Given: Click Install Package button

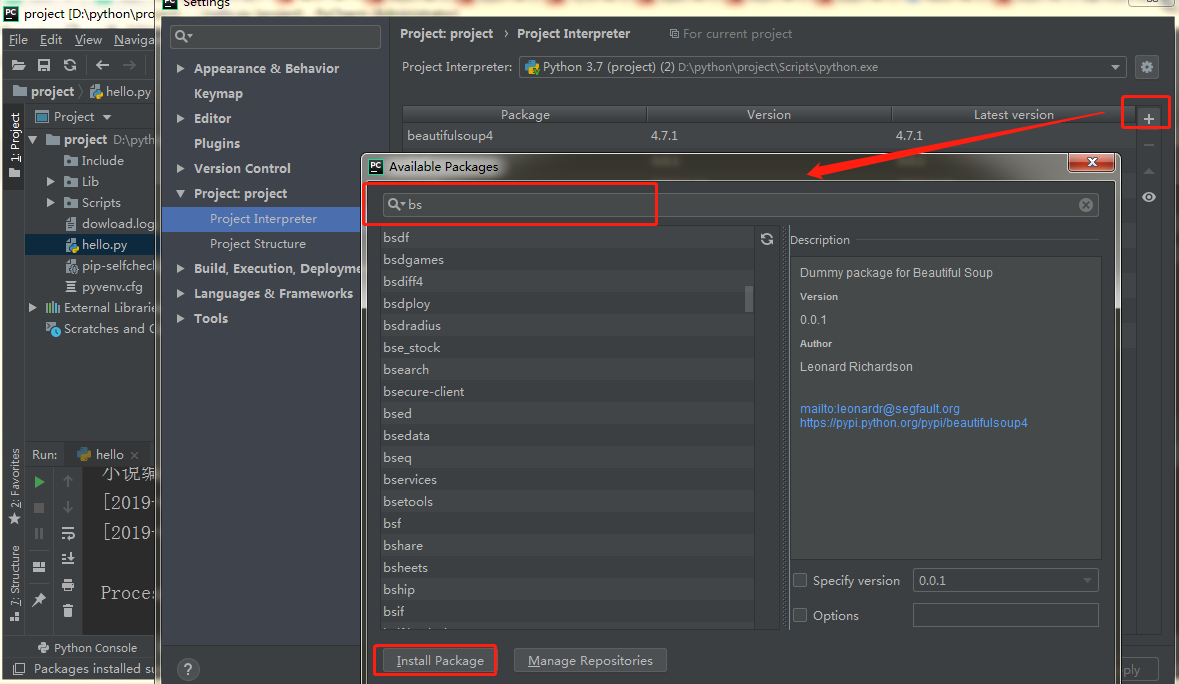Looking at the screenshot, I should point(440,661).
